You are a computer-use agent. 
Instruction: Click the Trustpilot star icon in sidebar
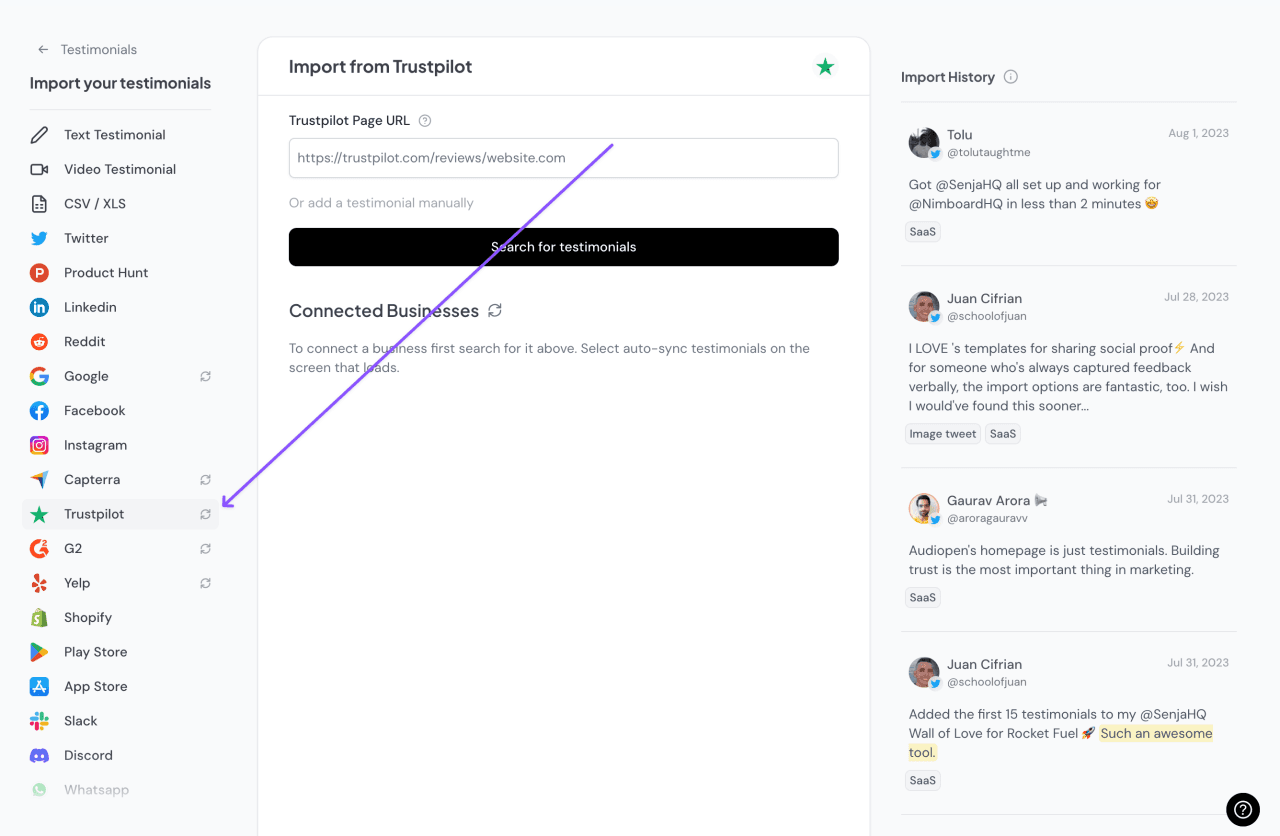click(x=39, y=514)
